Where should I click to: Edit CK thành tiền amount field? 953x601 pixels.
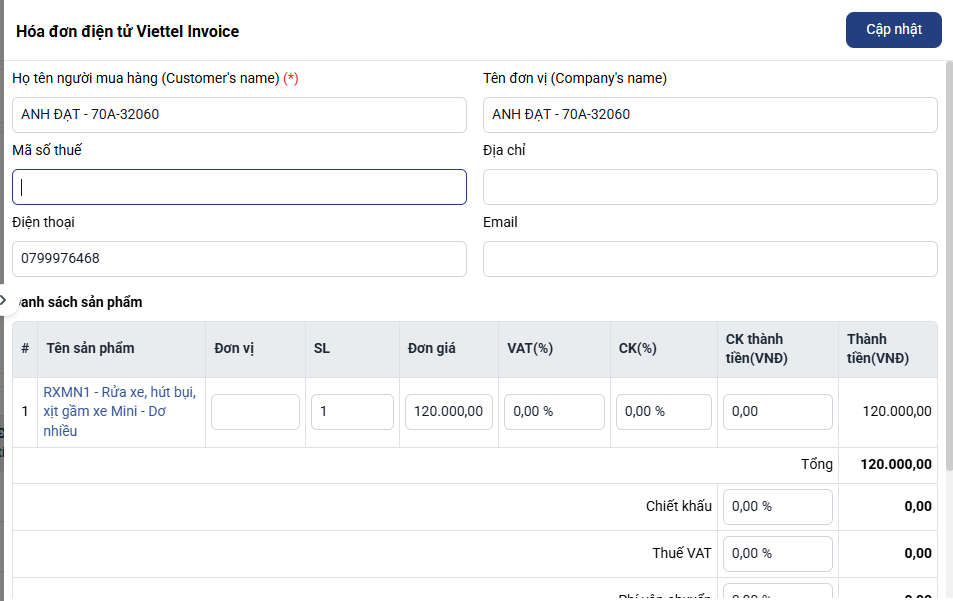(x=777, y=412)
